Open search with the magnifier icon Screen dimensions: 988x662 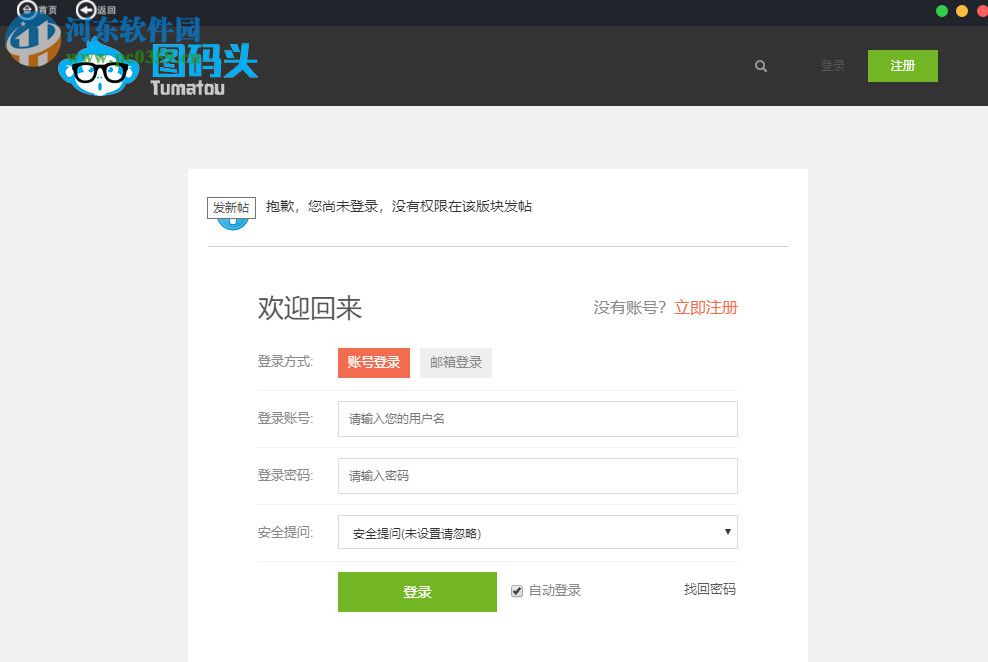(x=761, y=66)
